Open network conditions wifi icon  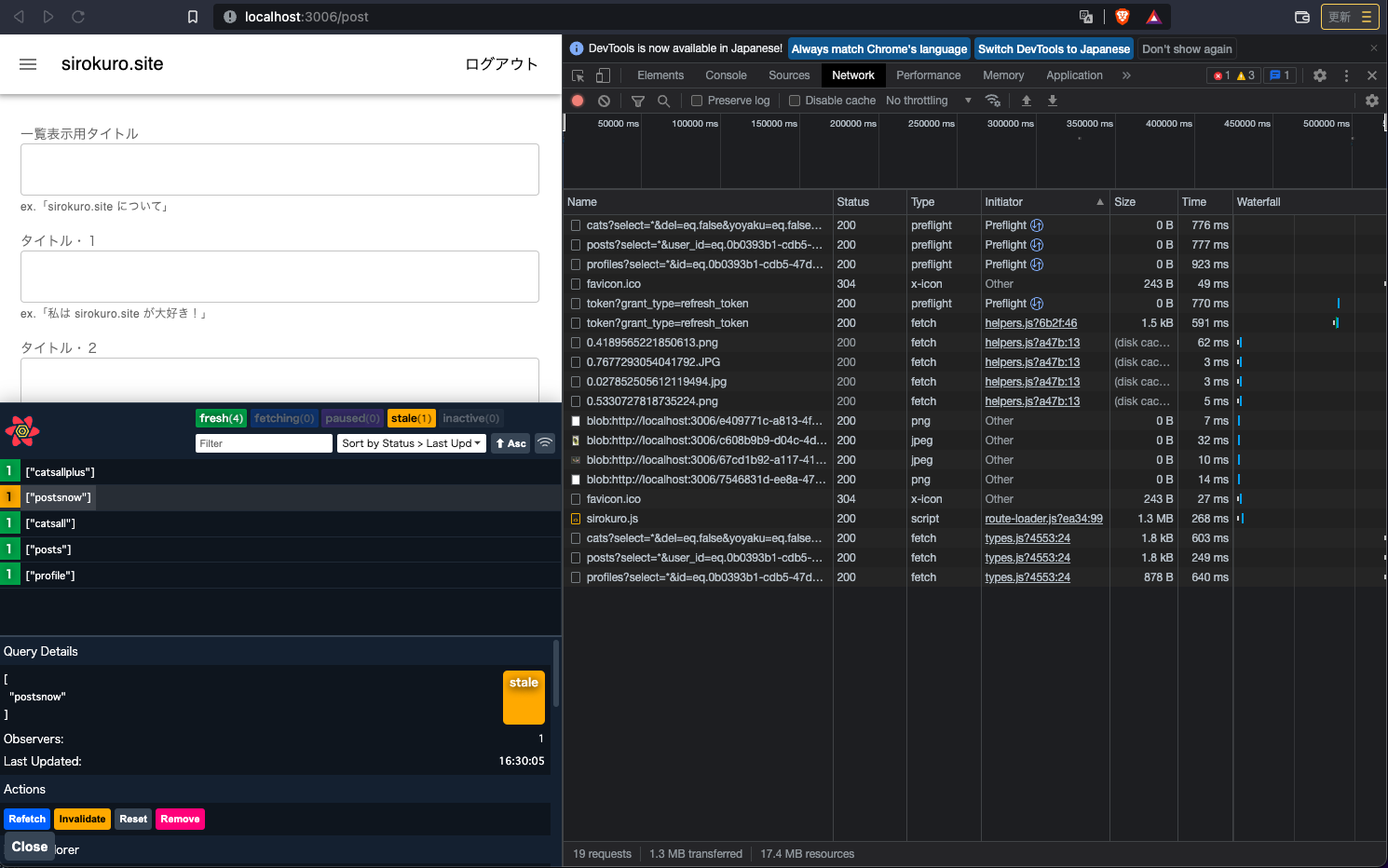993,101
